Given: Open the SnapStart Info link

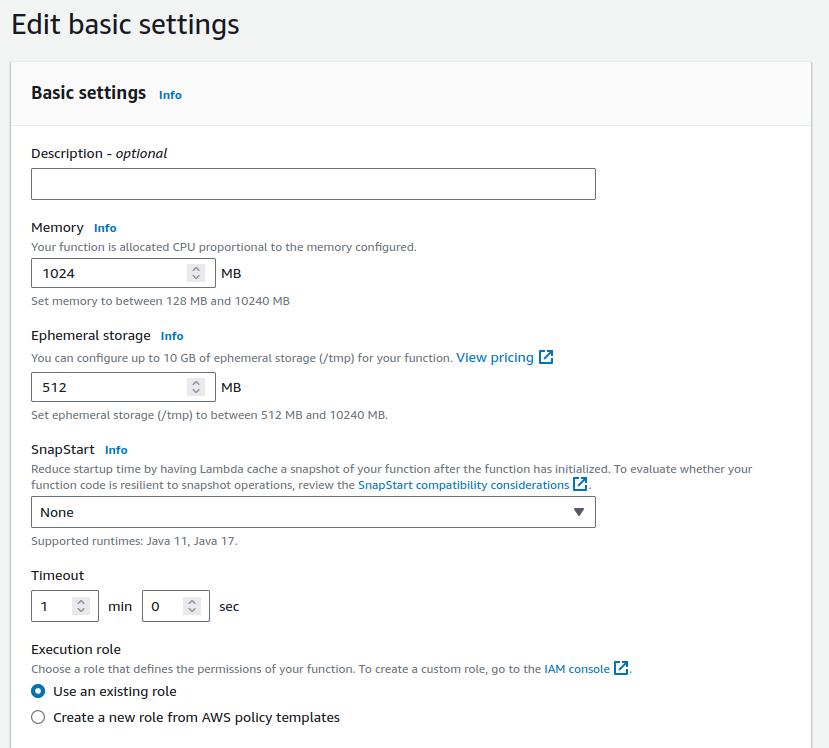Looking at the screenshot, I should pos(116,450).
